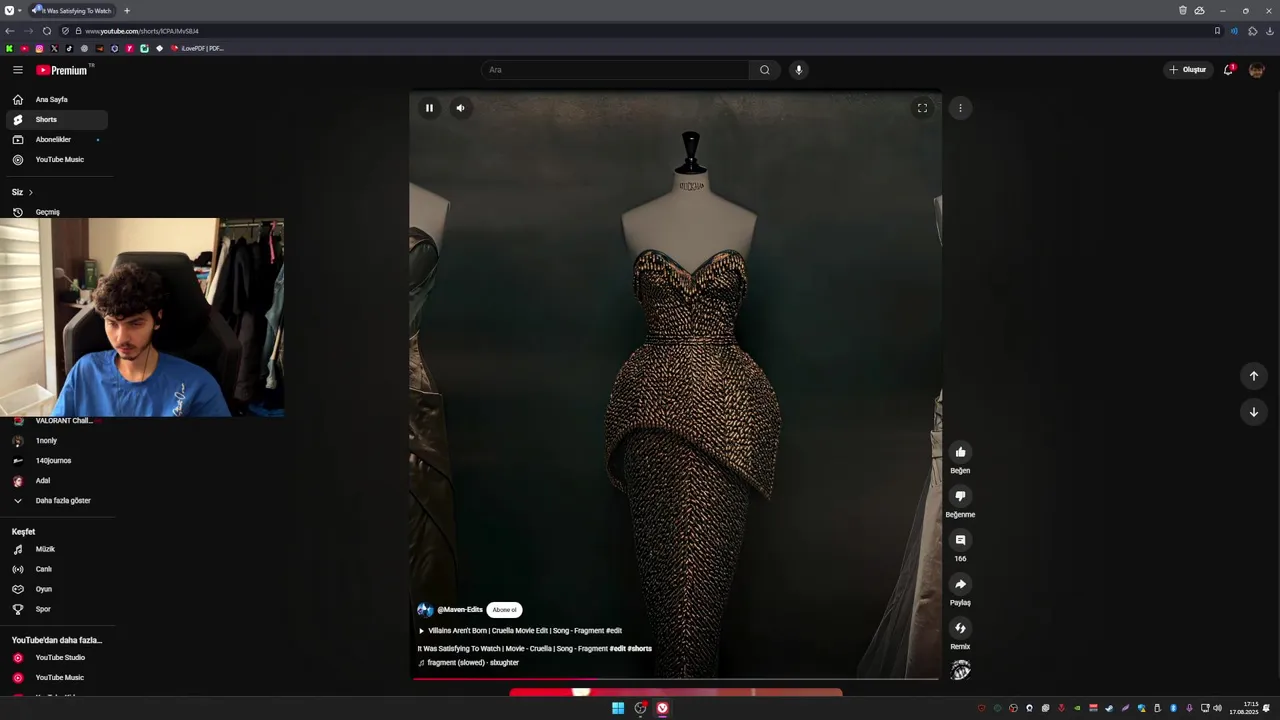Screen dimensions: 1280x720
Task: Open the sync cloud icon in title bar
Action: coord(1199,10)
